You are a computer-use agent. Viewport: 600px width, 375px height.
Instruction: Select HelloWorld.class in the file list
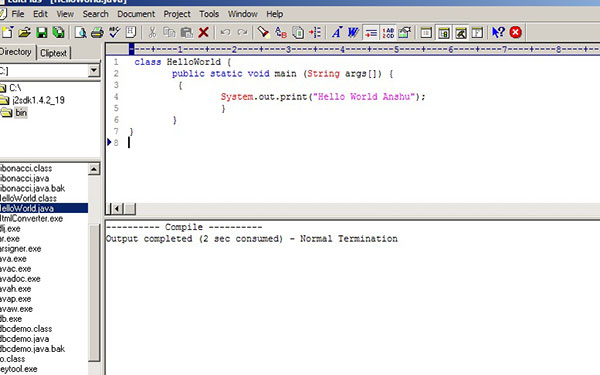28,198
